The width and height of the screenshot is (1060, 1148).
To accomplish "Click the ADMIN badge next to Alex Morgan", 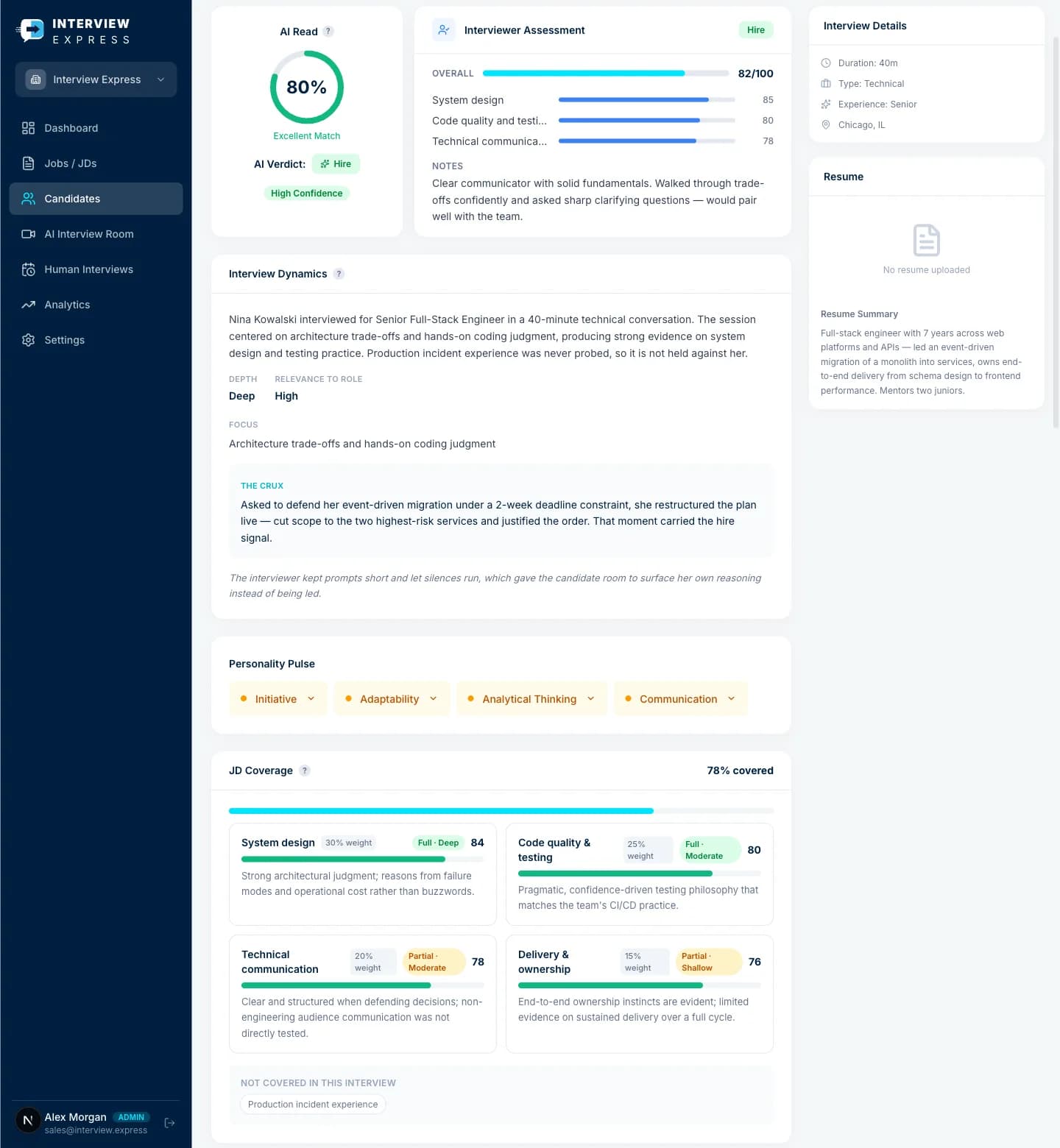I will coord(131,1117).
